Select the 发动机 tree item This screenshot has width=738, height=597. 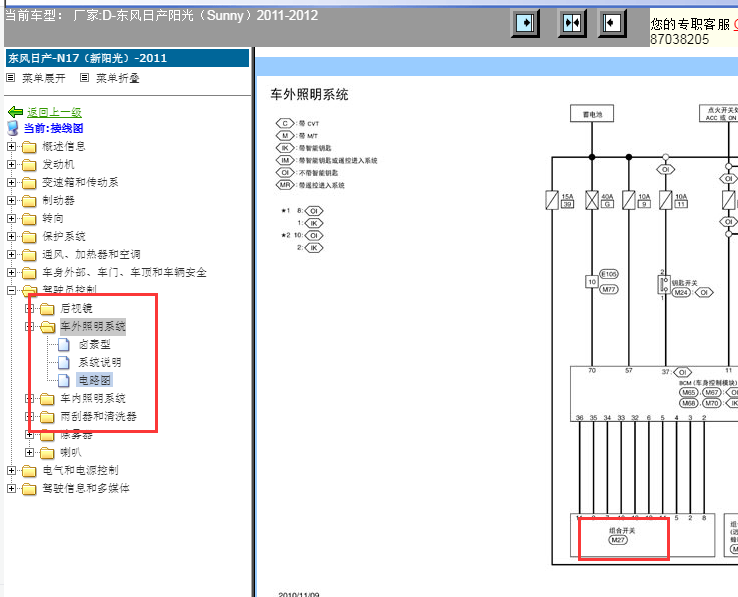click(x=58, y=164)
